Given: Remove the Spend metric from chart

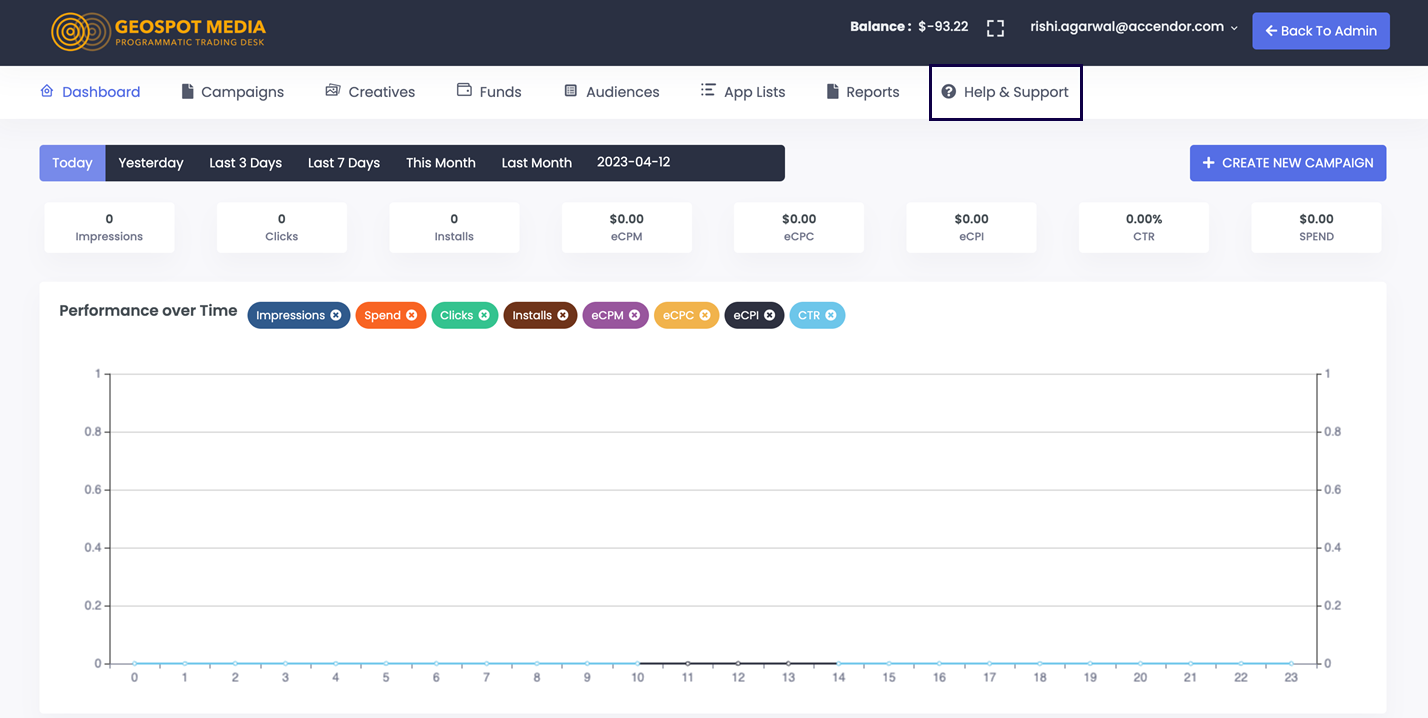Looking at the screenshot, I should 411,316.
